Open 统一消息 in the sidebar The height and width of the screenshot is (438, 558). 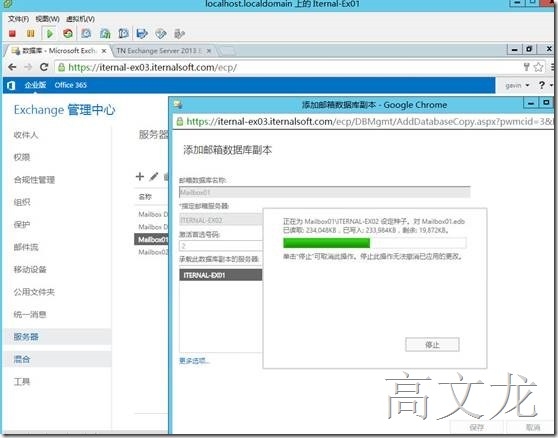point(30,314)
